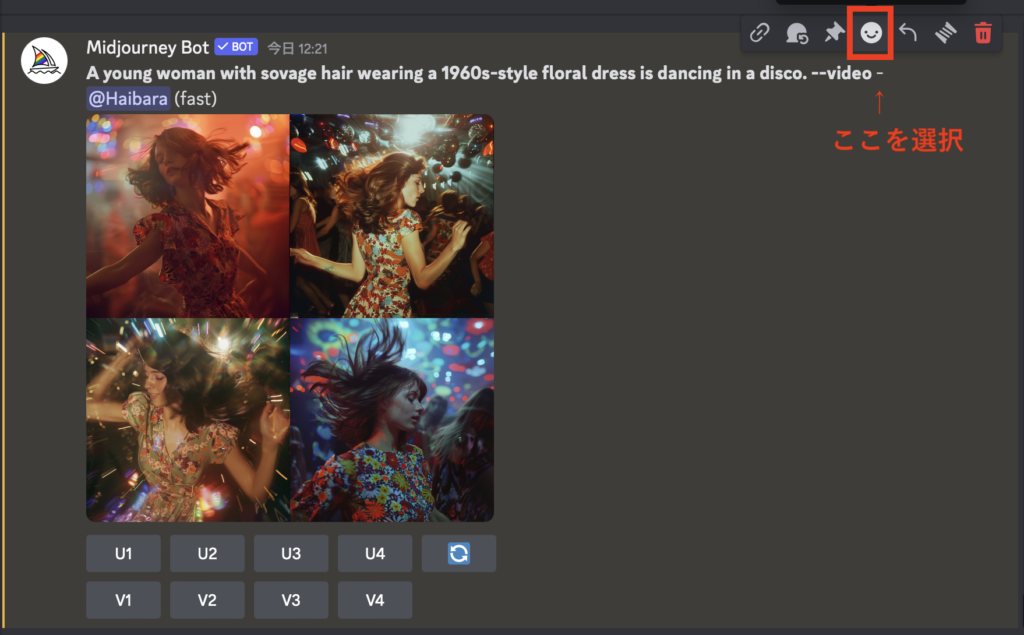Click the mark unread icon
Image resolution: width=1024 pixels, height=635 pixels.
point(797,33)
